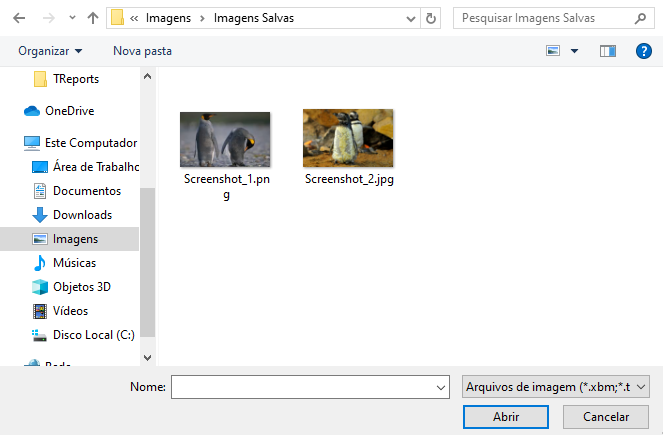Click the Up one level arrow
The image size is (663, 435).
pyautogui.click(x=93, y=18)
